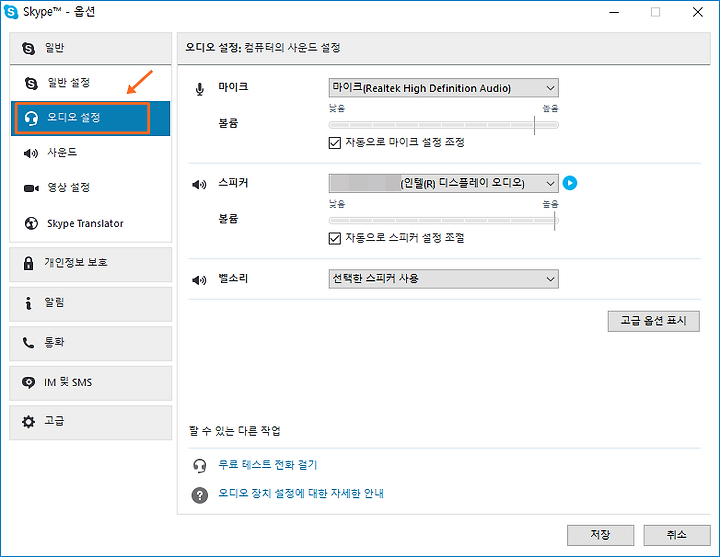Click the Skype icon beside 일반 설정
The height and width of the screenshot is (557, 720).
pos(31,83)
